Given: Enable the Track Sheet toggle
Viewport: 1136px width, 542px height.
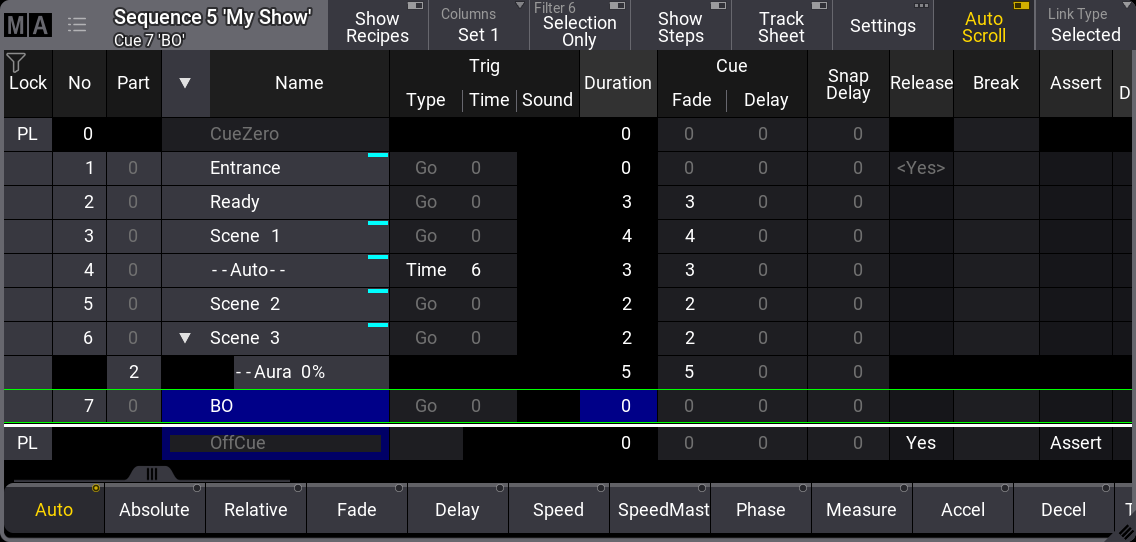Looking at the screenshot, I should point(781,26).
